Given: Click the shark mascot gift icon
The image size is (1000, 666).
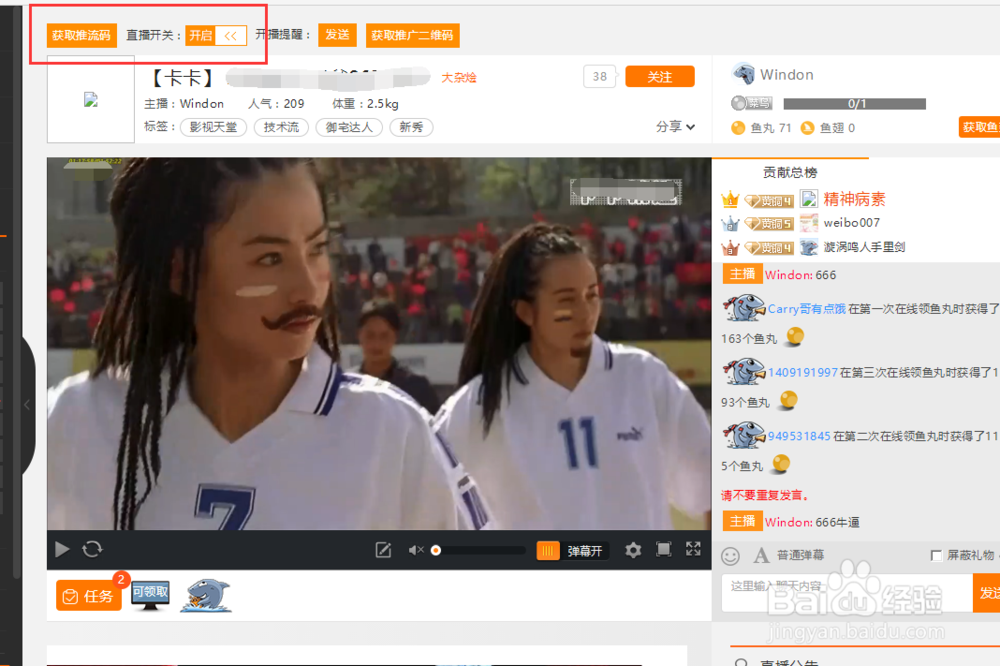Looking at the screenshot, I should tap(206, 595).
